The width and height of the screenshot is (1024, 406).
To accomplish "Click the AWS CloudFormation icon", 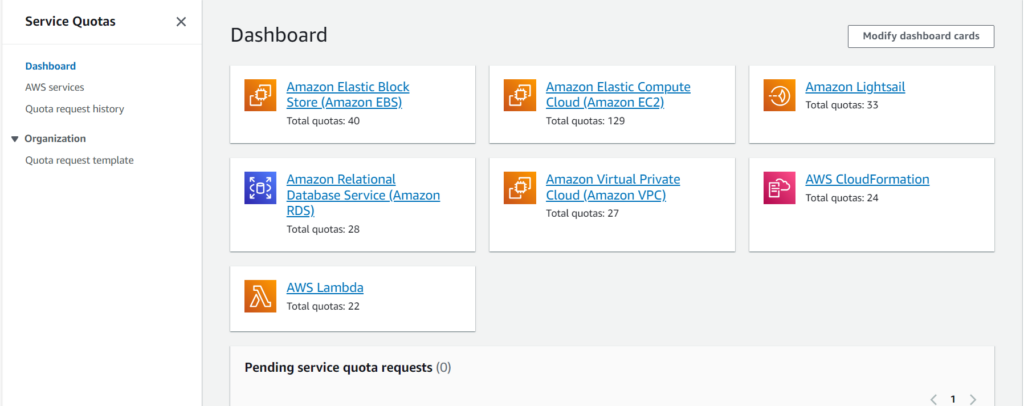I will point(779,188).
